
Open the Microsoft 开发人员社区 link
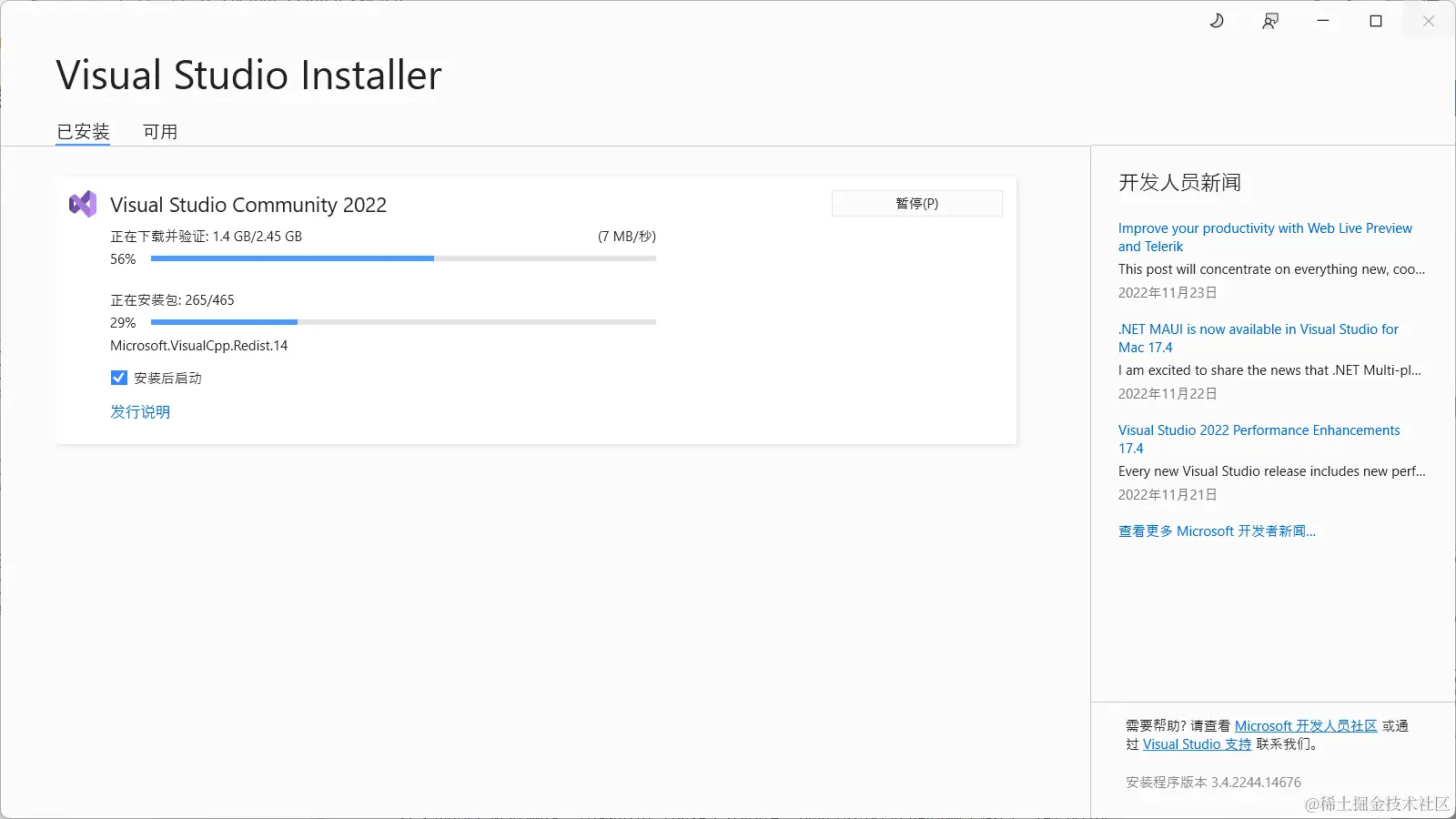pos(1306,726)
